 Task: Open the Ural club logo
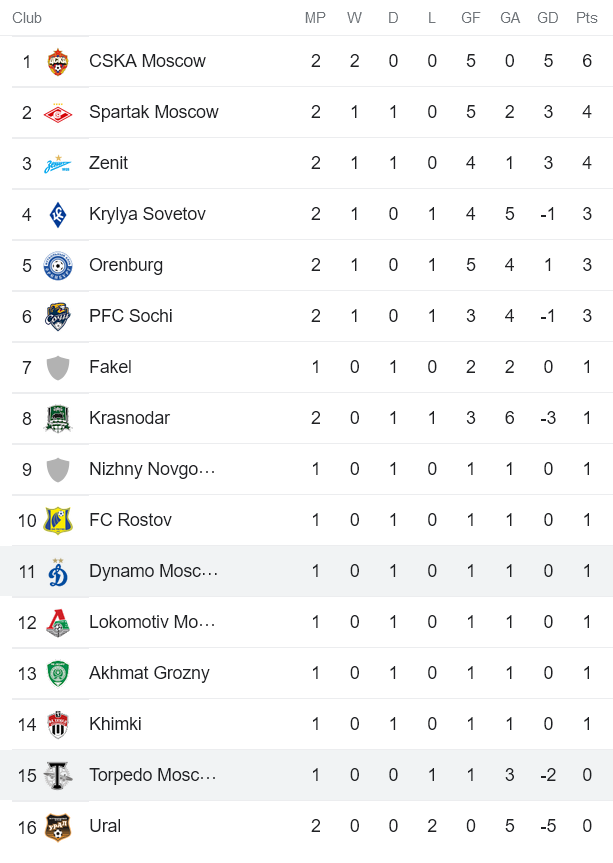point(58,827)
